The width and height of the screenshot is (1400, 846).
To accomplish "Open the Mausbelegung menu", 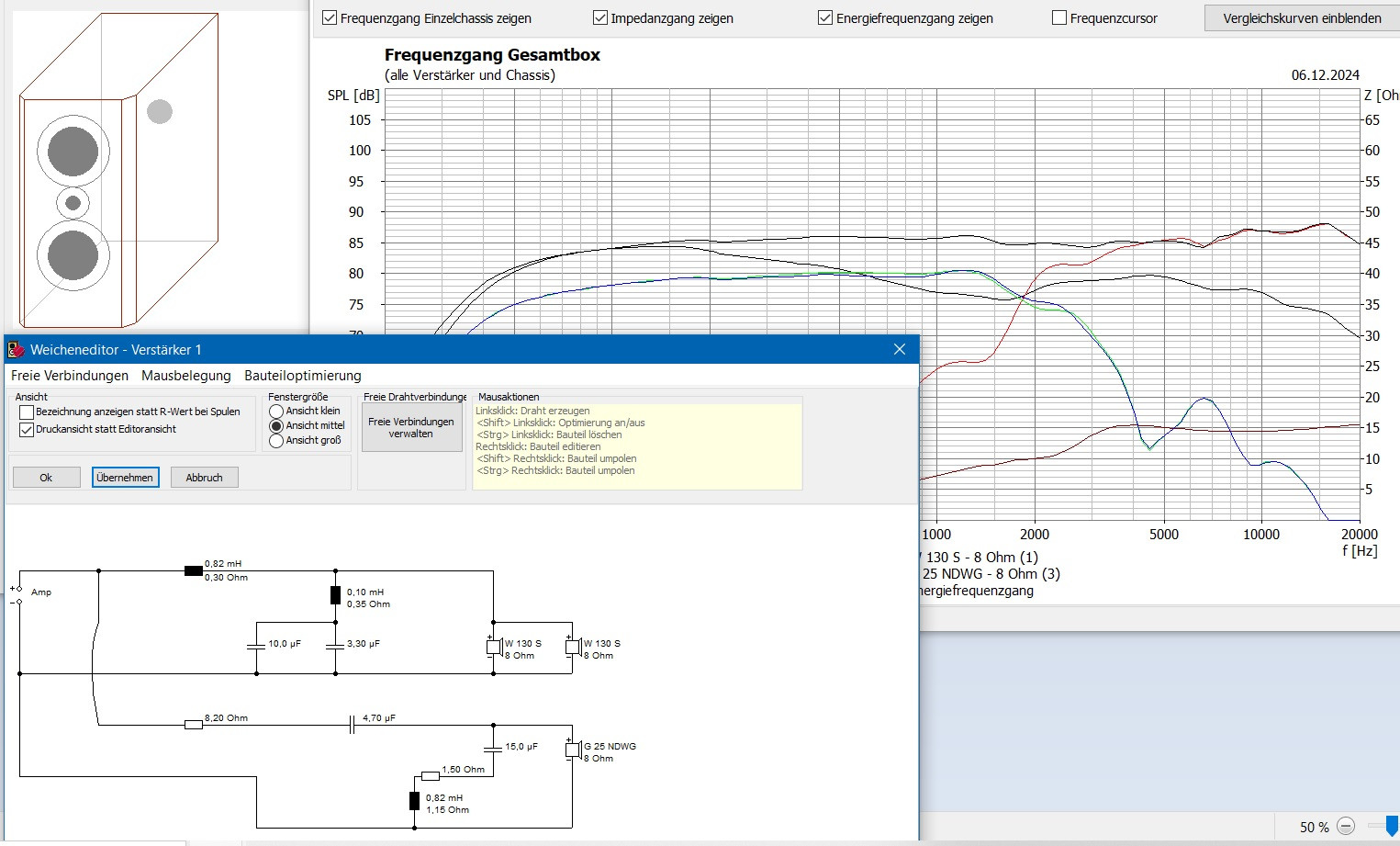I will [186, 376].
